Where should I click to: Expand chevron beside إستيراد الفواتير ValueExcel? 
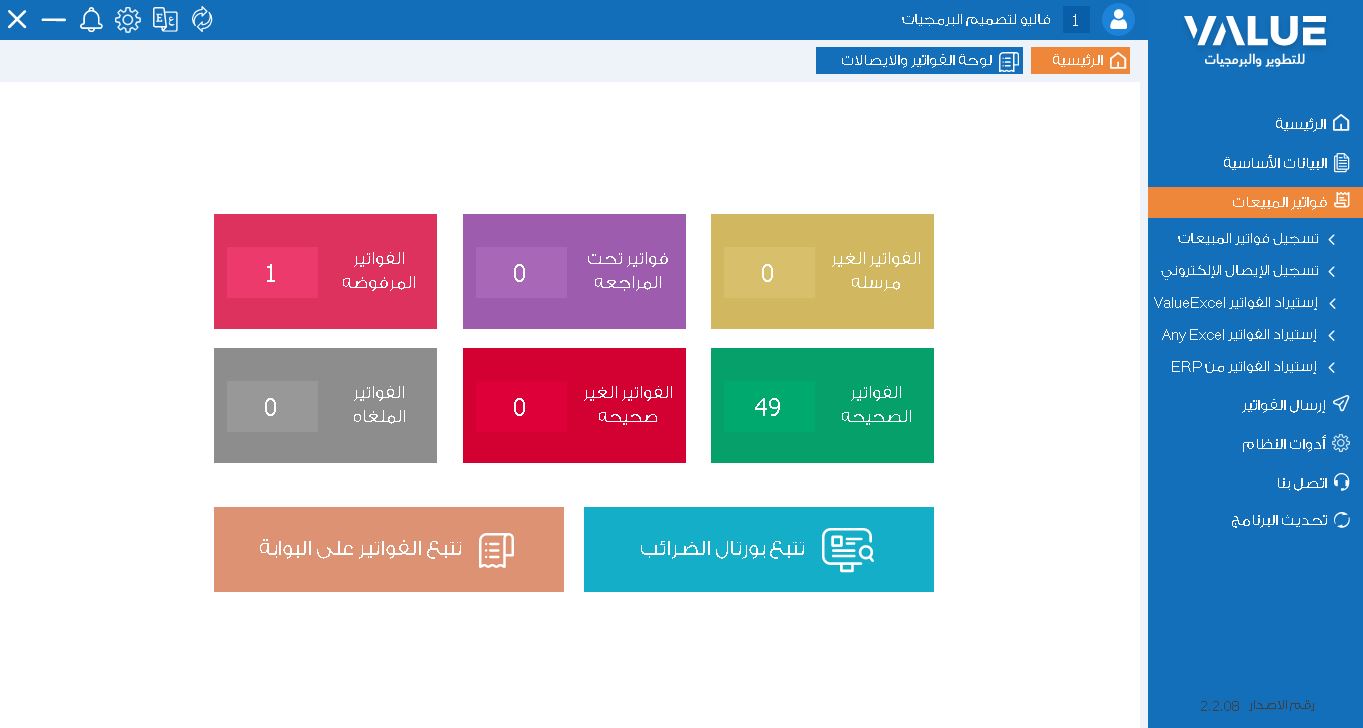(x=1331, y=303)
